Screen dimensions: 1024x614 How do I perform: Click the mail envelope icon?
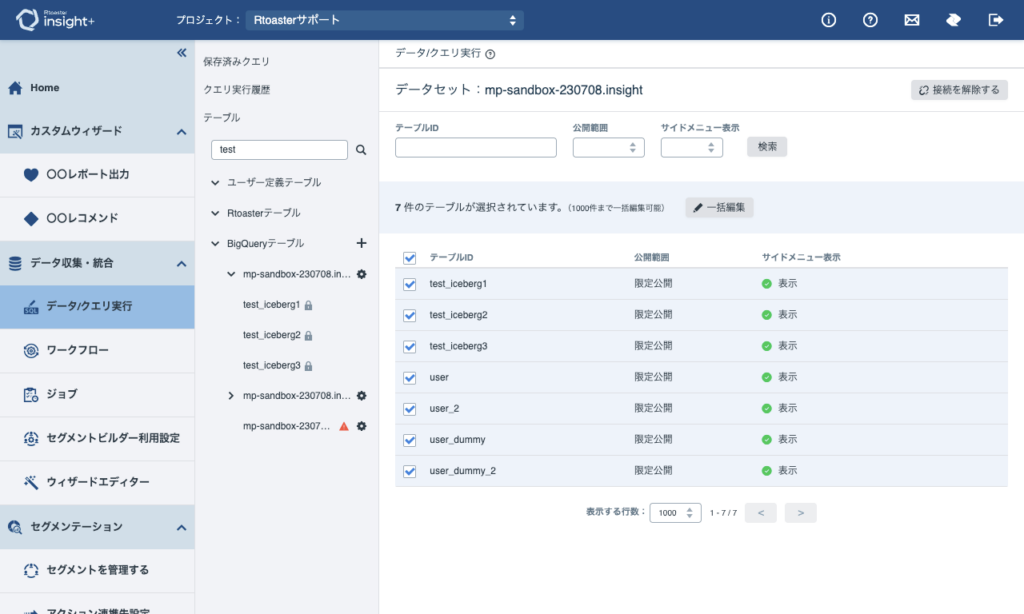point(911,20)
